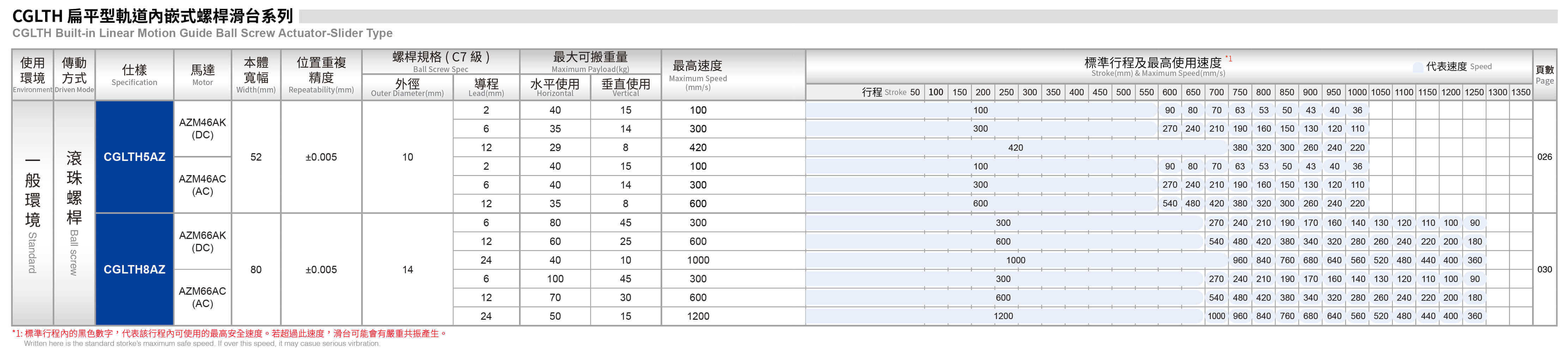The height and width of the screenshot is (360, 1568).
Task: Select the "傳動方式 Driven Mode" column header
Action: point(74,75)
